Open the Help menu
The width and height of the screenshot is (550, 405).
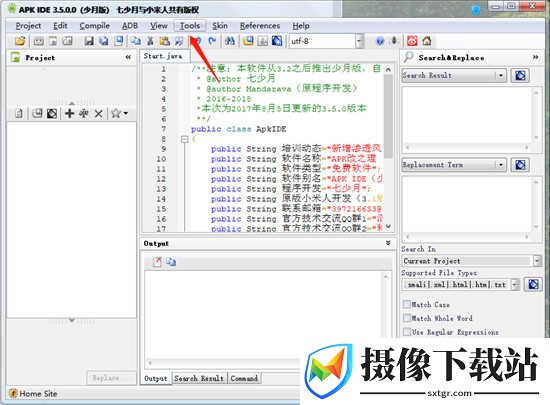pos(301,26)
